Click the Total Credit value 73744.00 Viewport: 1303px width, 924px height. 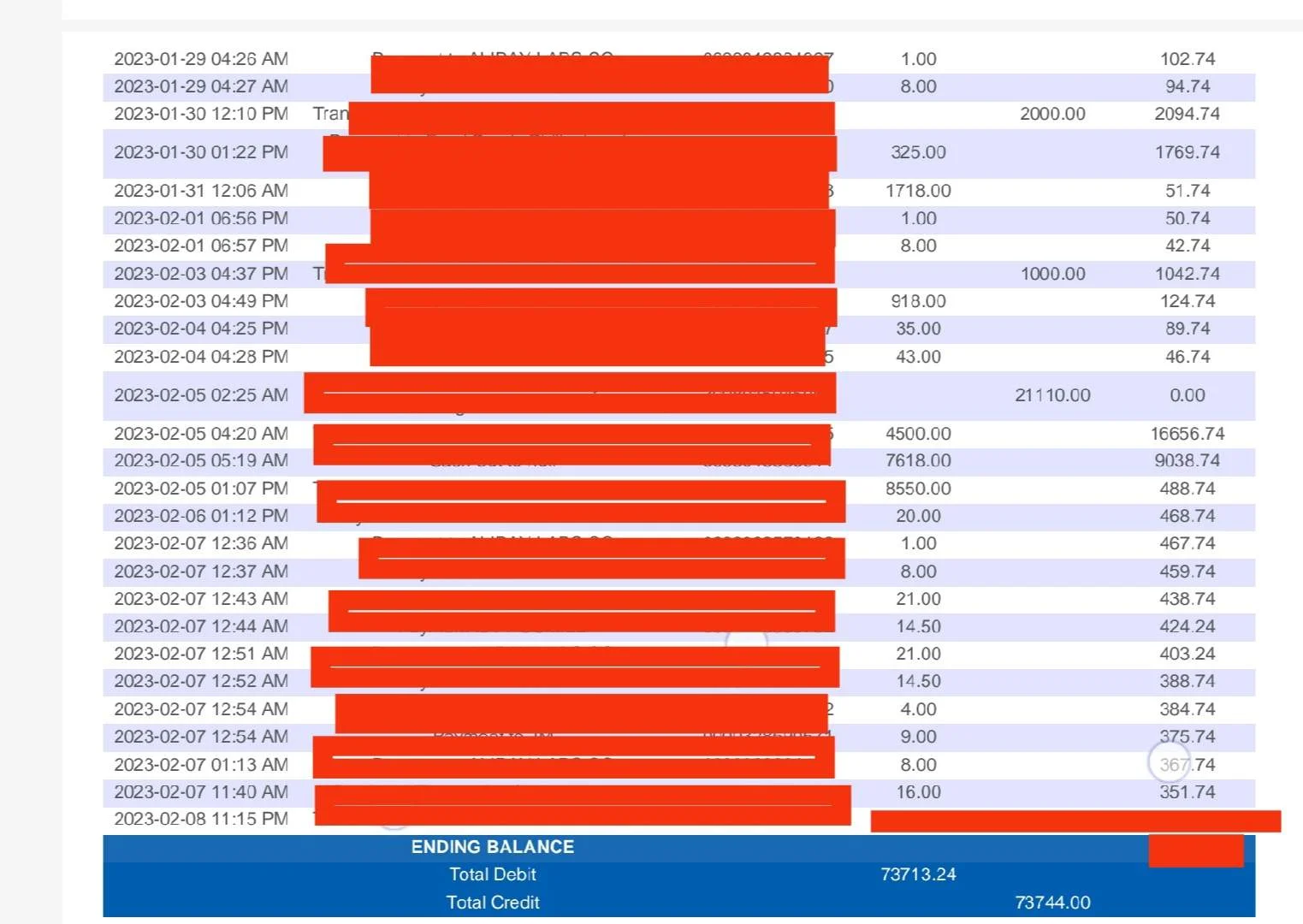[x=1052, y=903]
